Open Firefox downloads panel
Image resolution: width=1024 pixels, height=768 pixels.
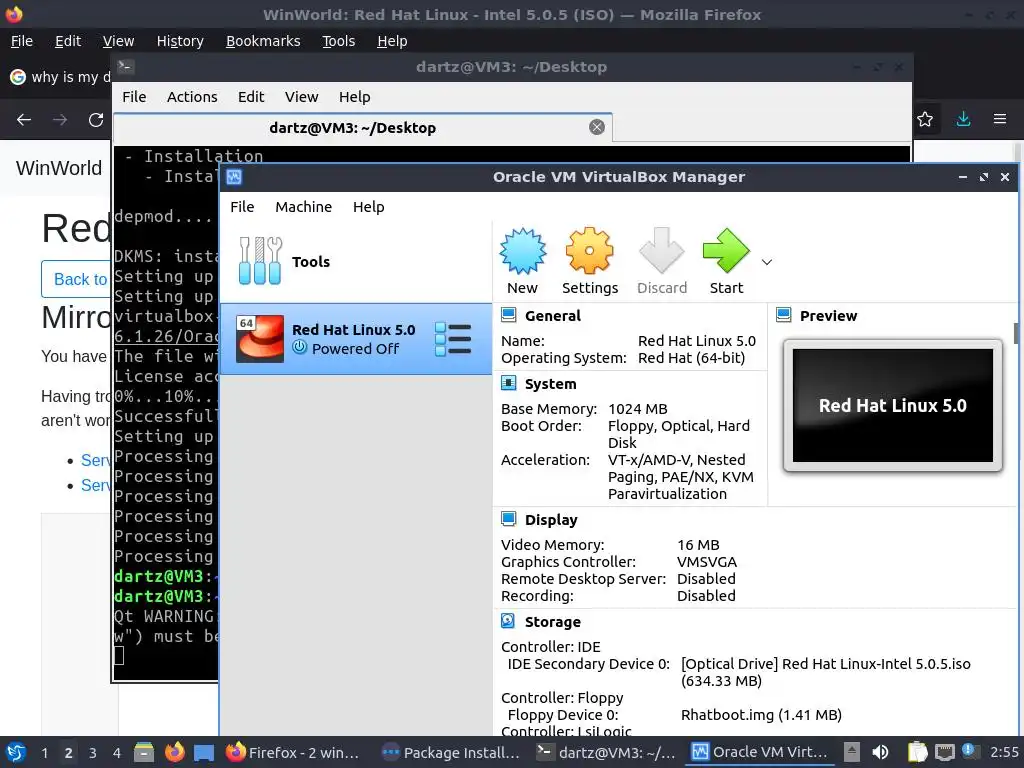(963, 120)
